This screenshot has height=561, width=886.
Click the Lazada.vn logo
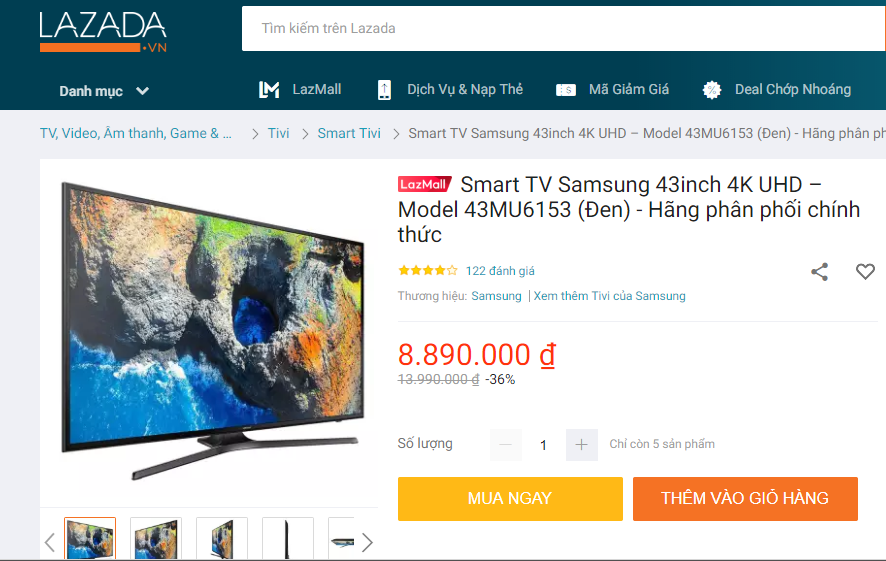103,32
